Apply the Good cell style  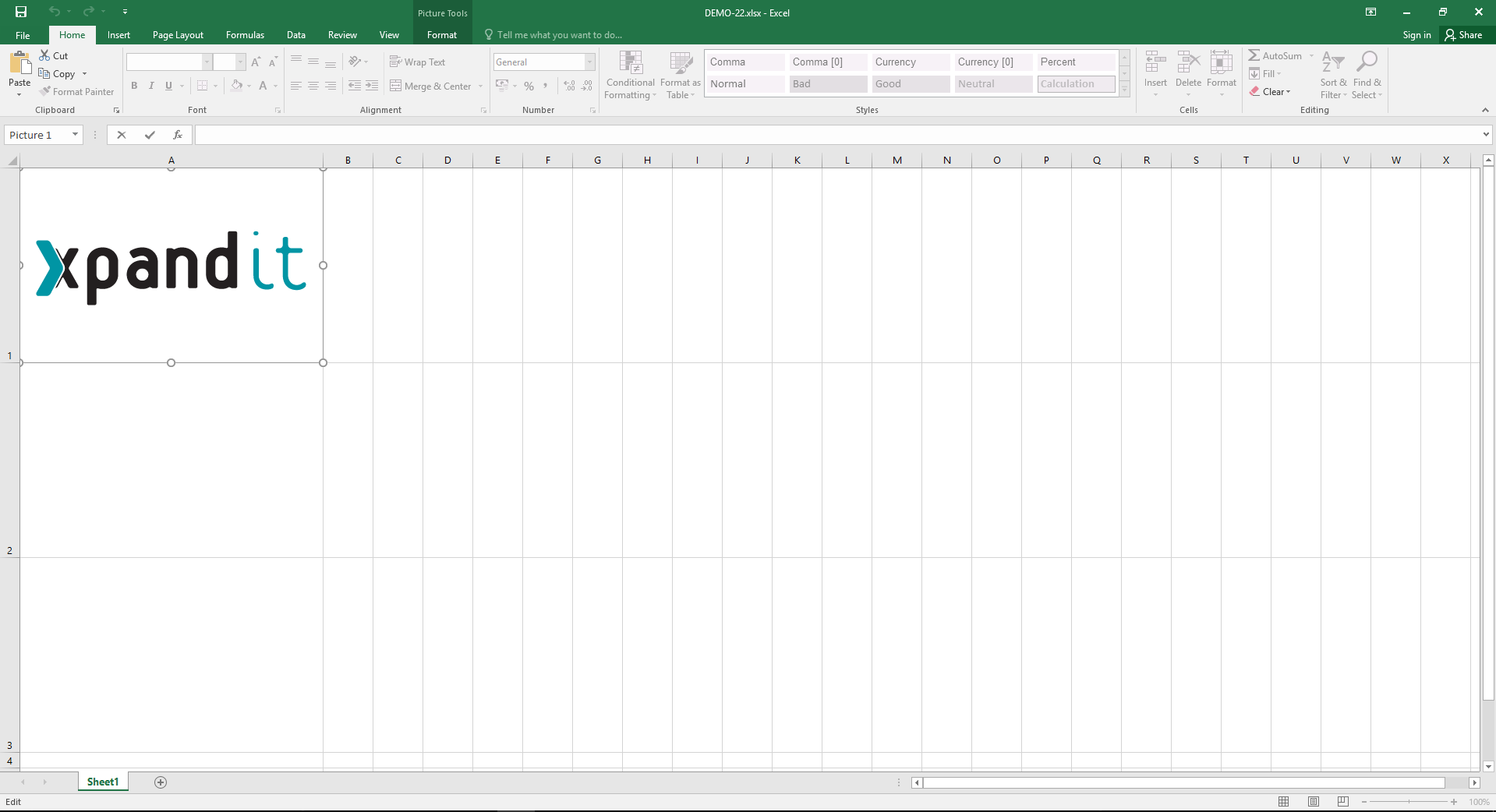click(910, 84)
